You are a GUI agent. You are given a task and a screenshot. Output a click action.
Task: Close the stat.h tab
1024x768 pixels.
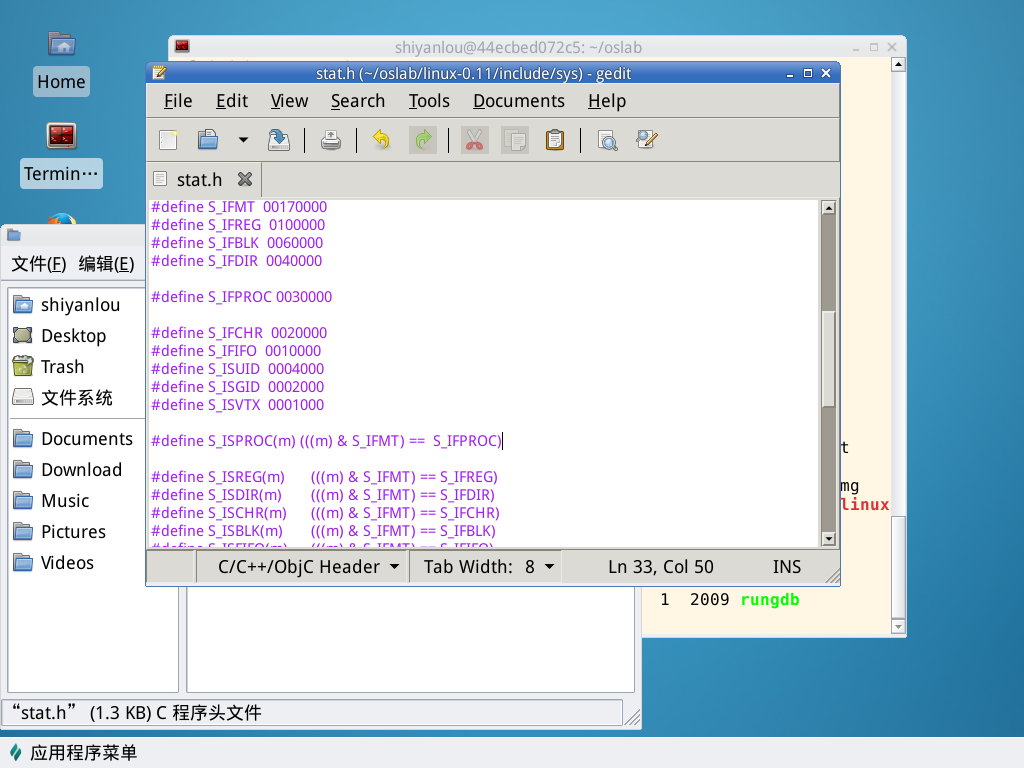pyautogui.click(x=244, y=179)
